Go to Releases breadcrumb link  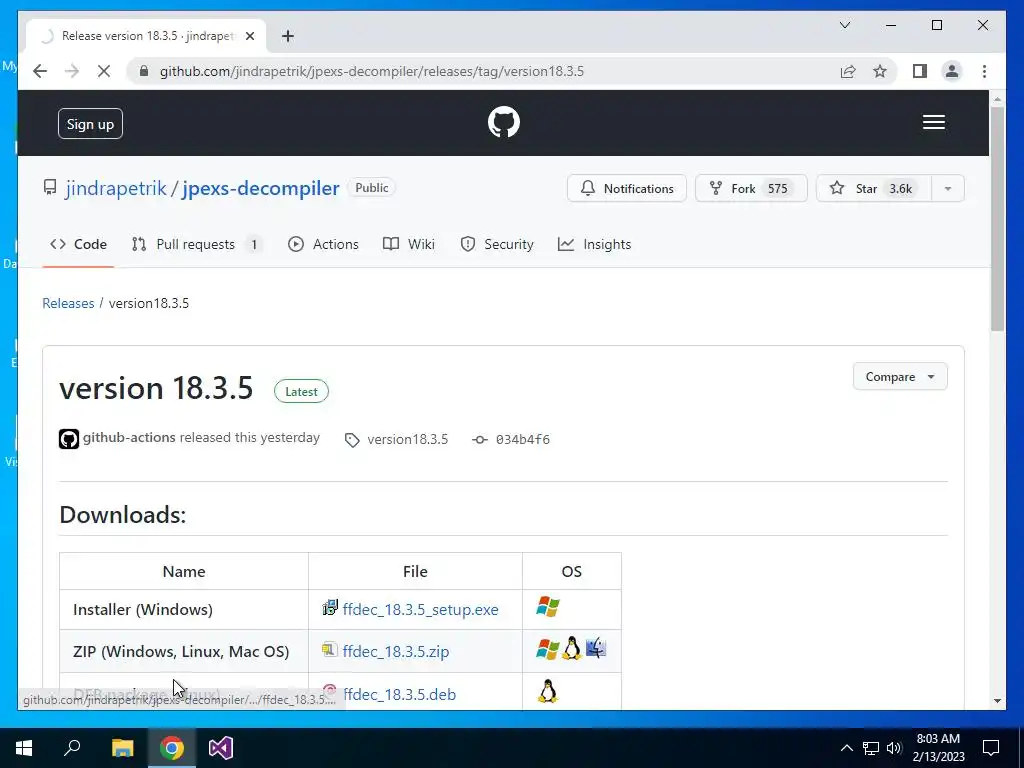(x=68, y=303)
